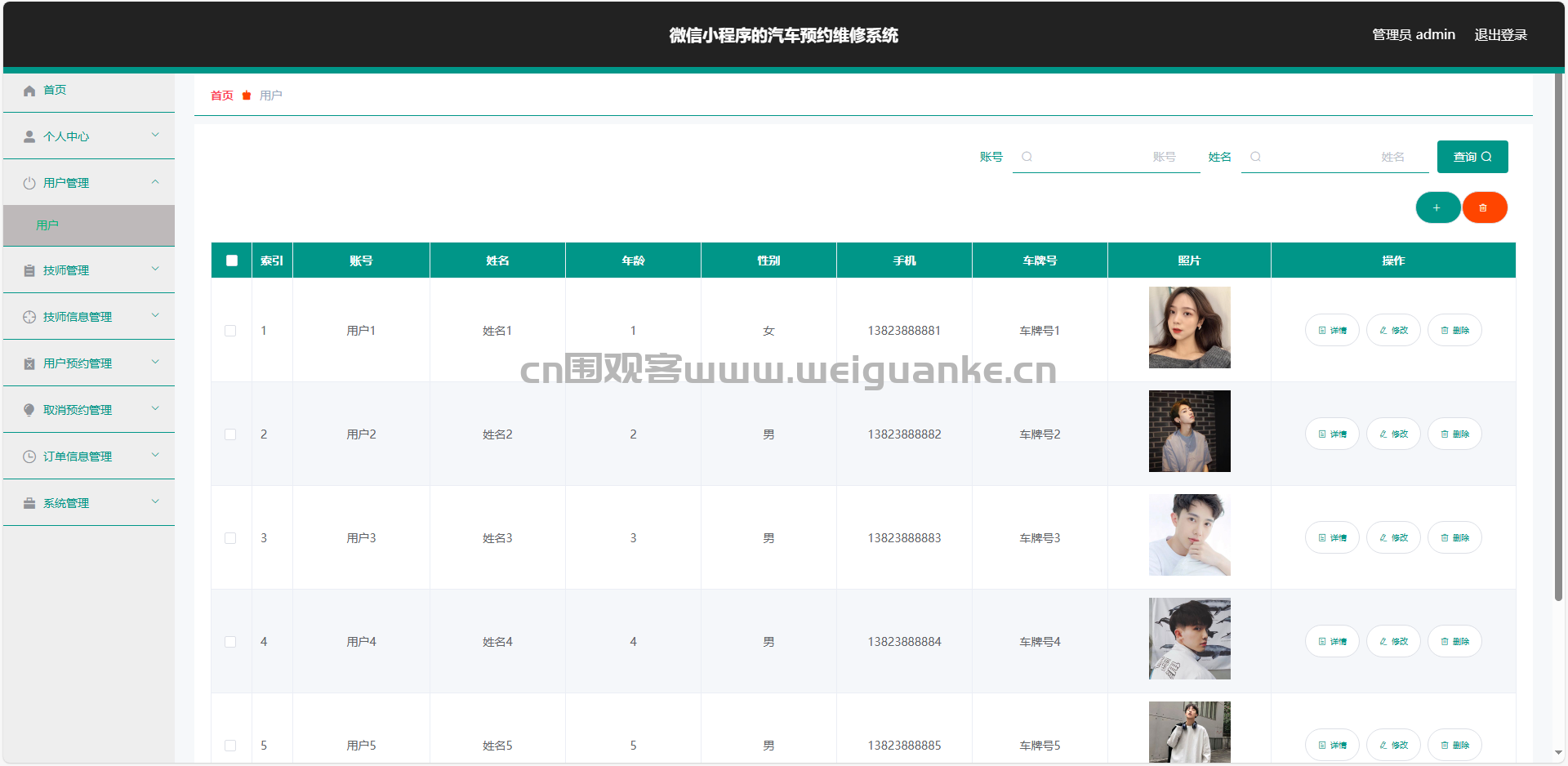Click the search icon in 账号 field

point(1027,157)
